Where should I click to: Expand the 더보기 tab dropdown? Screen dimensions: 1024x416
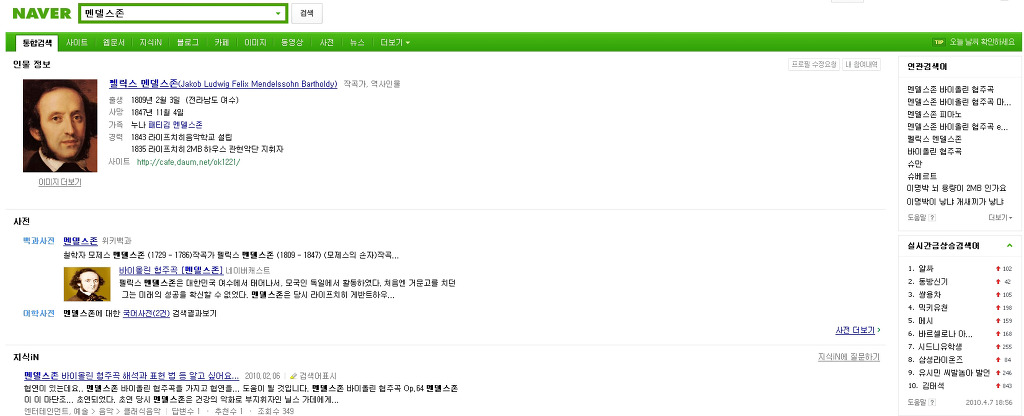coord(395,42)
